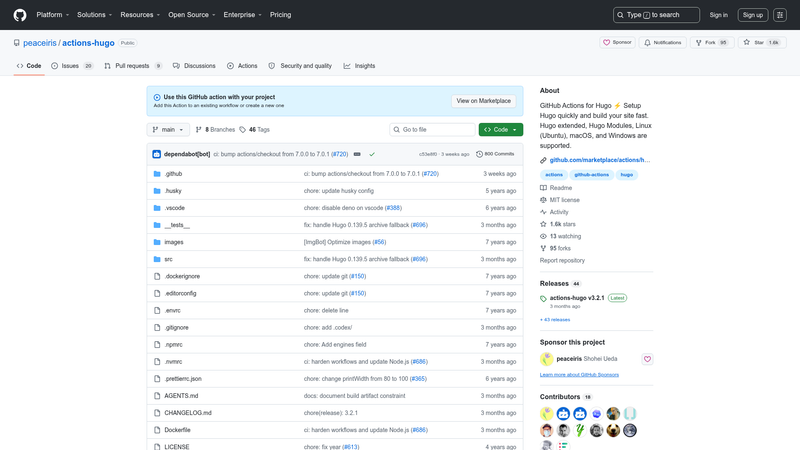Open the AGENTS.md file

[x=181, y=396]
